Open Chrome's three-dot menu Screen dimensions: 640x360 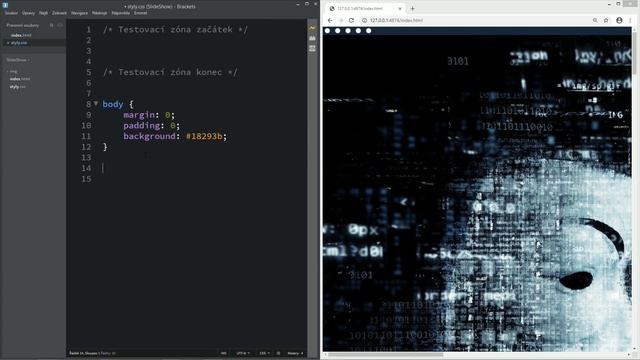630,20
